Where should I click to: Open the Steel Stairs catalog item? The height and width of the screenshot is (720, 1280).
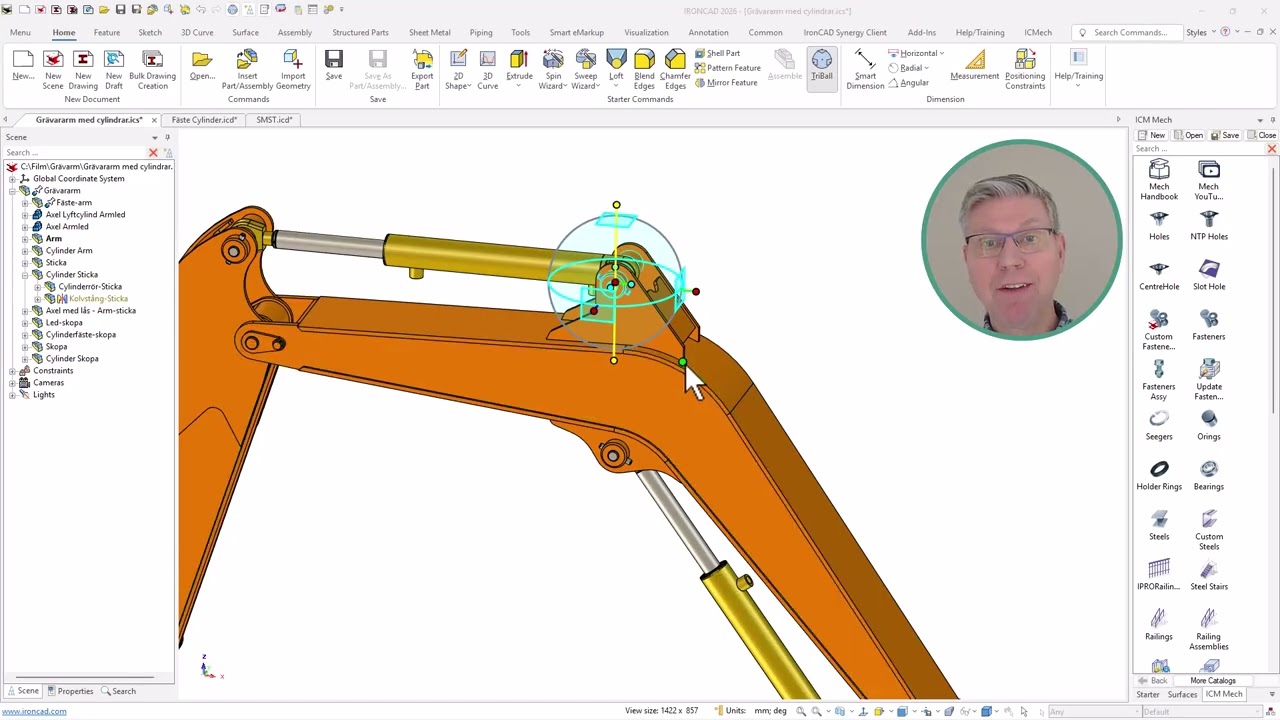pos(1209,575)
